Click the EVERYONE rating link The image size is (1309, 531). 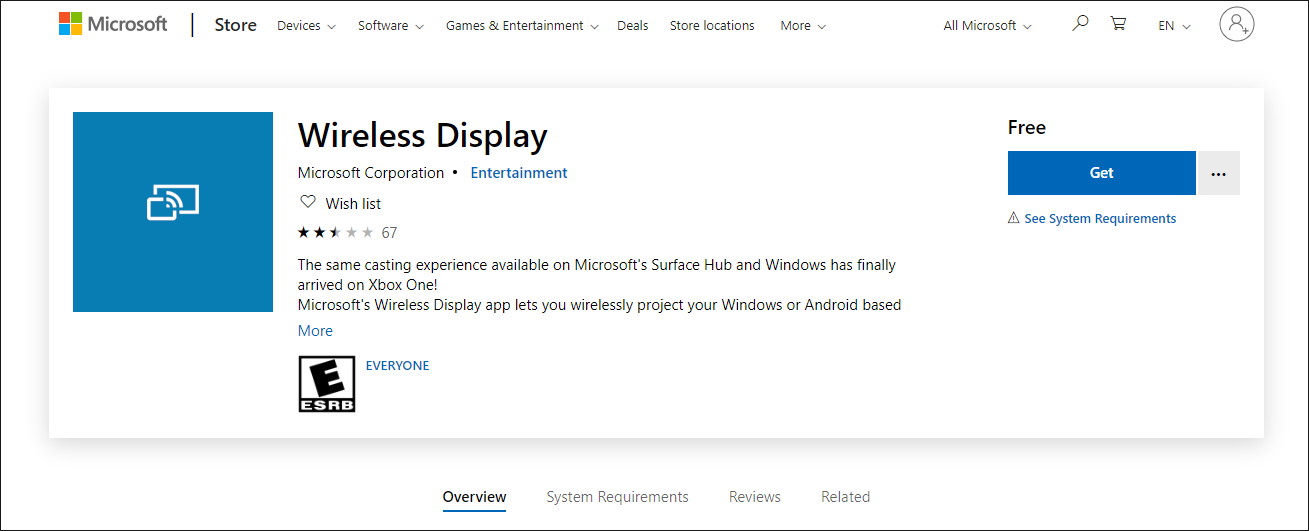click(398, 366)
